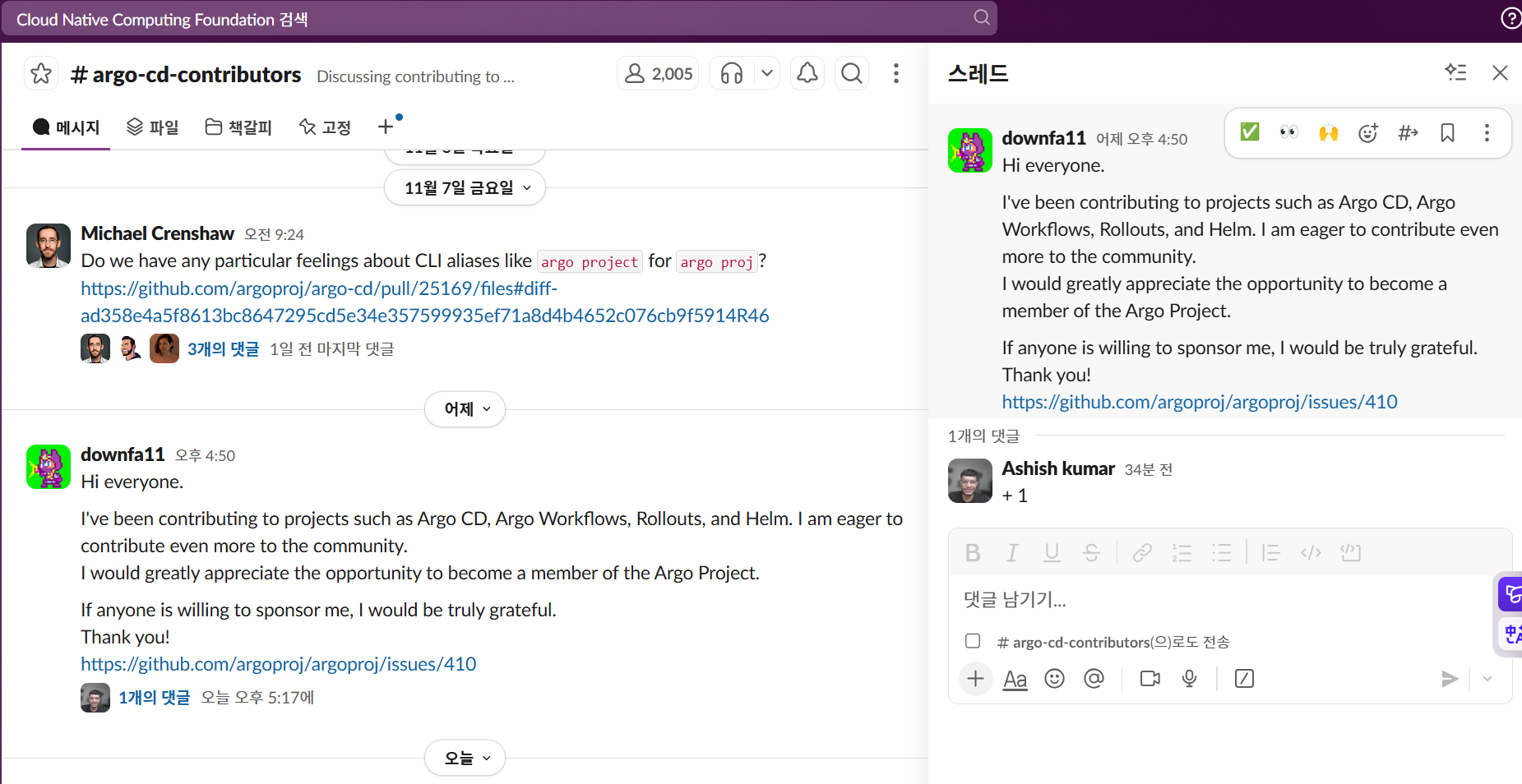Bookmark message for later
This screenshot has width=1522, height=784.
tap(1448, 132)
